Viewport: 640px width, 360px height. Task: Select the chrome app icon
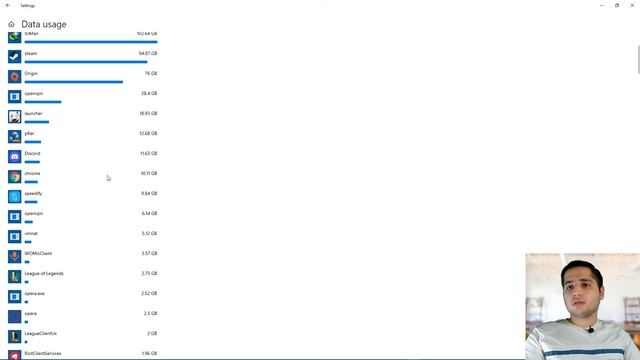(x=14, y=176)
